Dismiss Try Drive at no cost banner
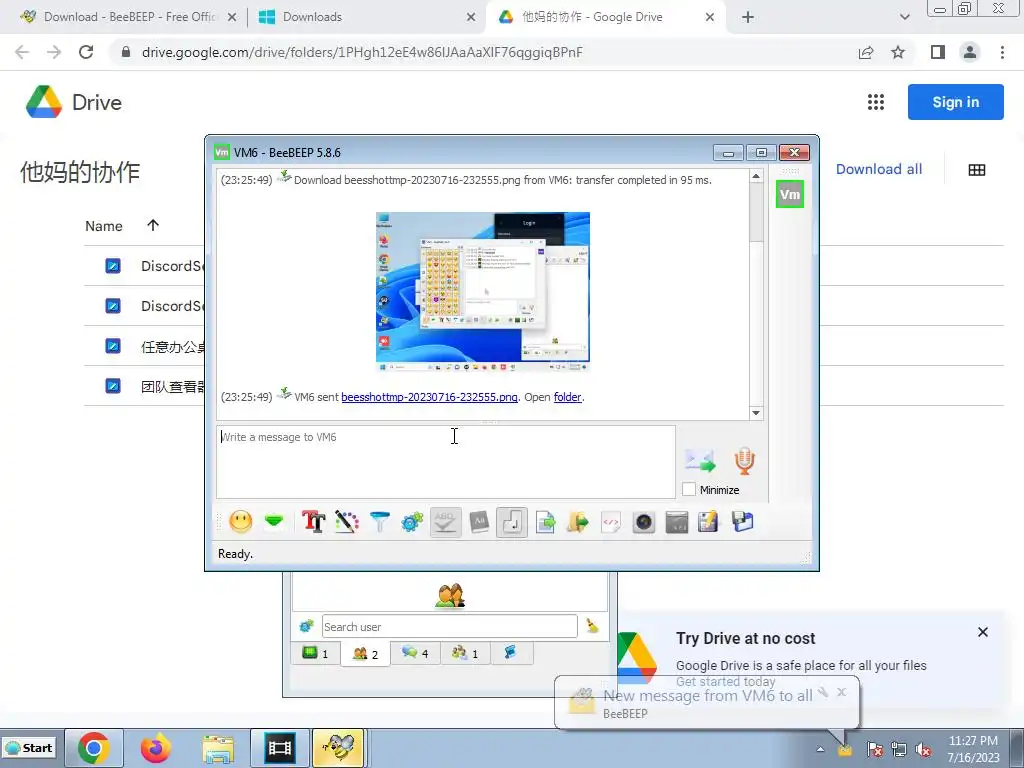The height and width of the screenshot is (768, 1024). tap(983, 632)
